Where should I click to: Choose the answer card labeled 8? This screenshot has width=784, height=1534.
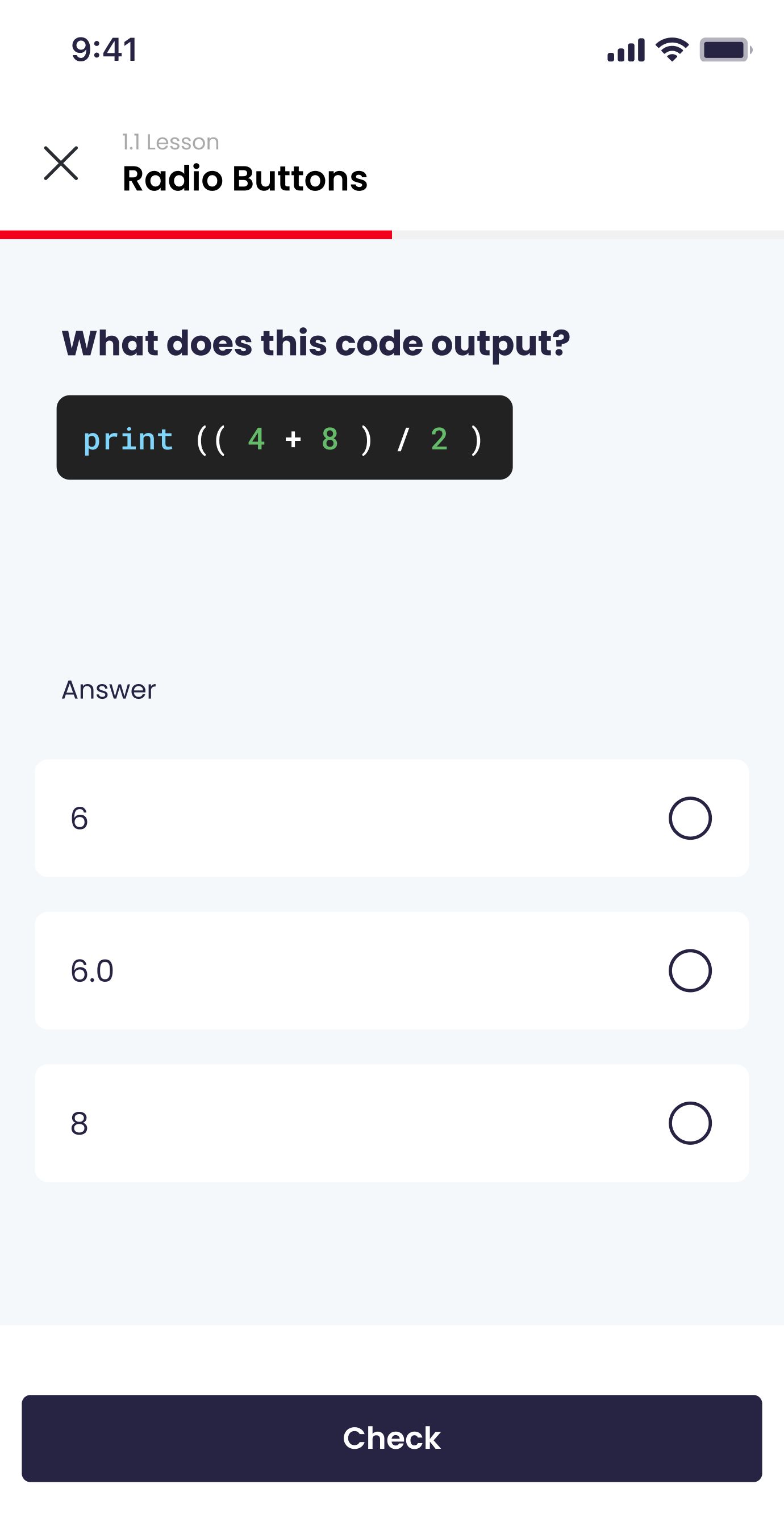click(391, 1123)
